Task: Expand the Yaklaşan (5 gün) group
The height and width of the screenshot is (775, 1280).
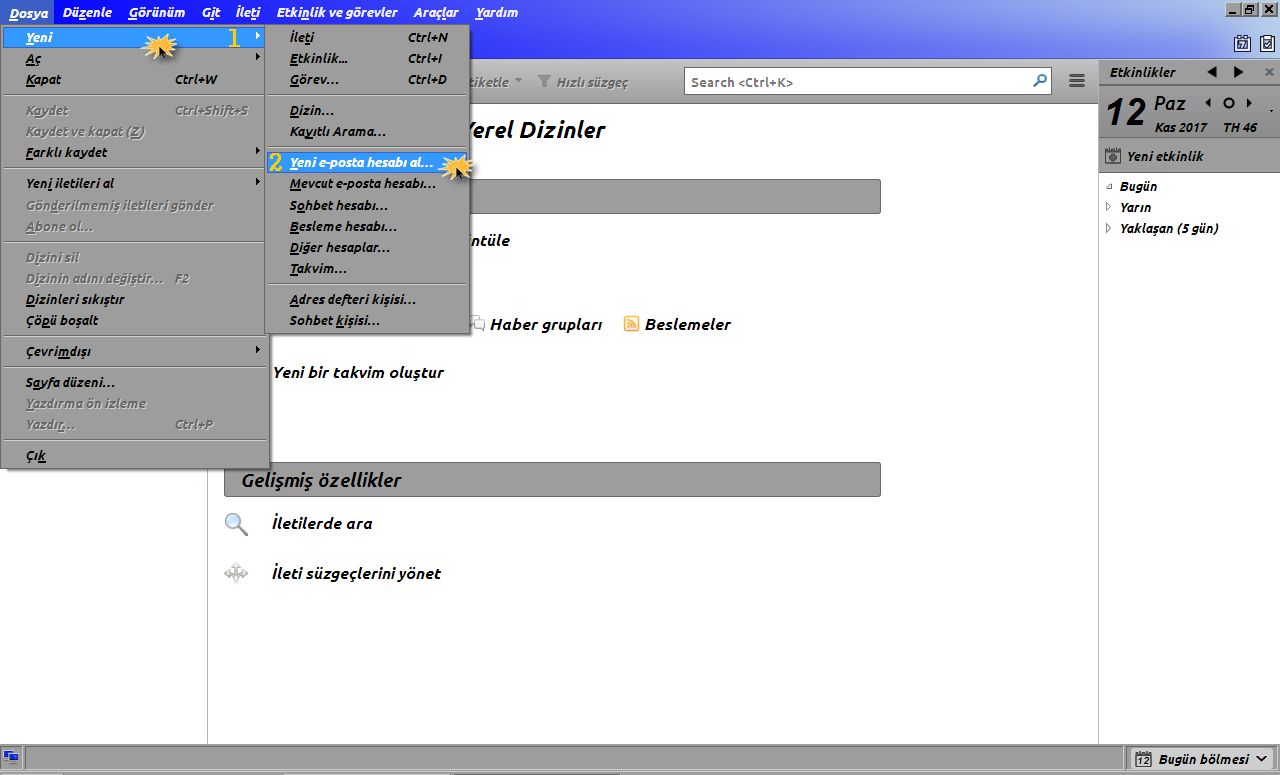Action: tap(1109, 228)
